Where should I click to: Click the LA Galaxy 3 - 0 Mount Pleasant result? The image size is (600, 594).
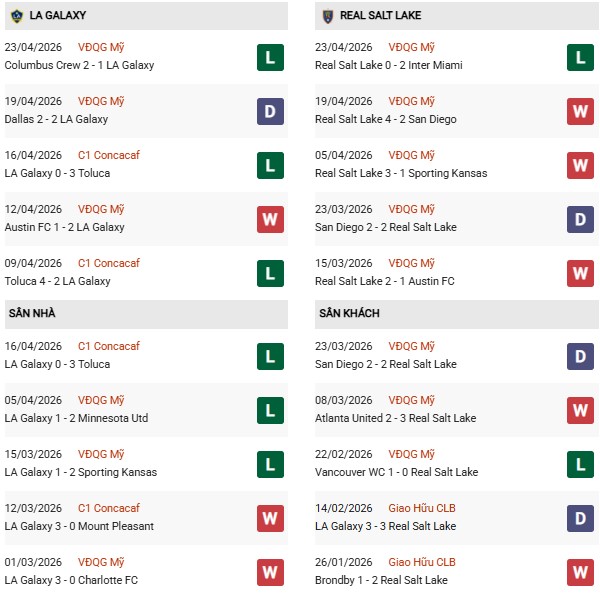[x=79, y=526]
